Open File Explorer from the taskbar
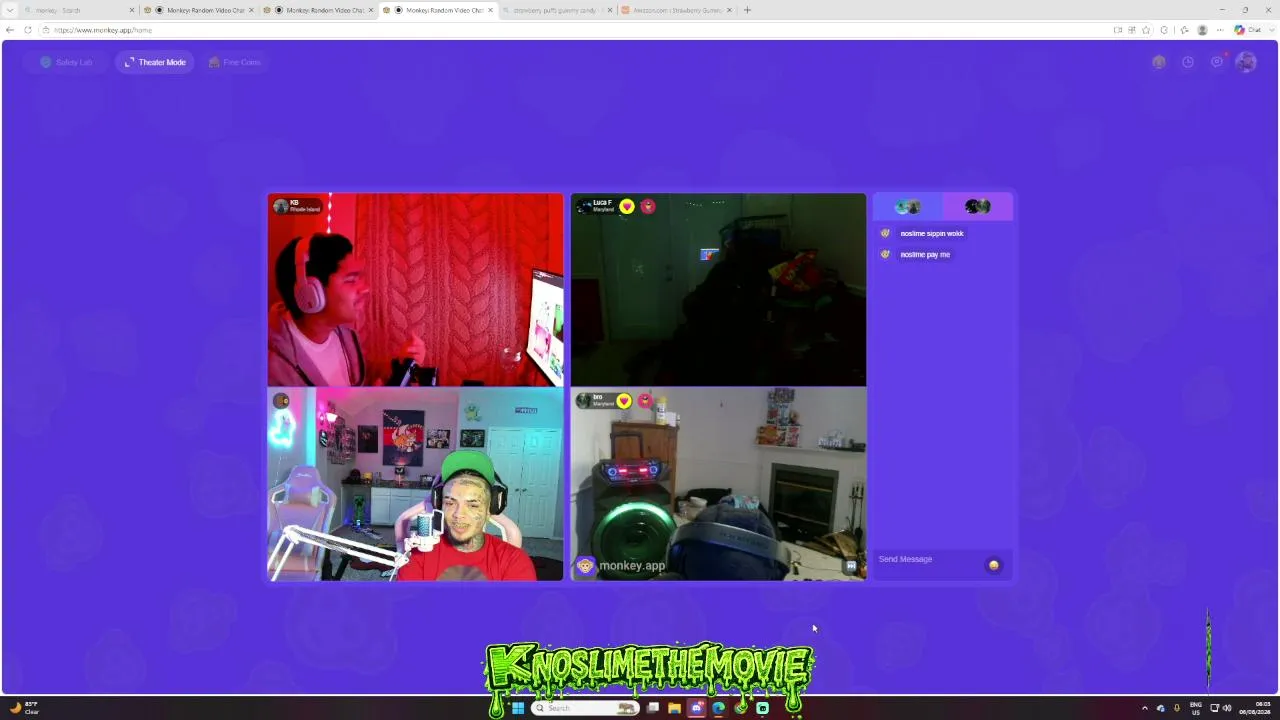Viewport: 1280px width, 720px height. [x=675, y=708]
